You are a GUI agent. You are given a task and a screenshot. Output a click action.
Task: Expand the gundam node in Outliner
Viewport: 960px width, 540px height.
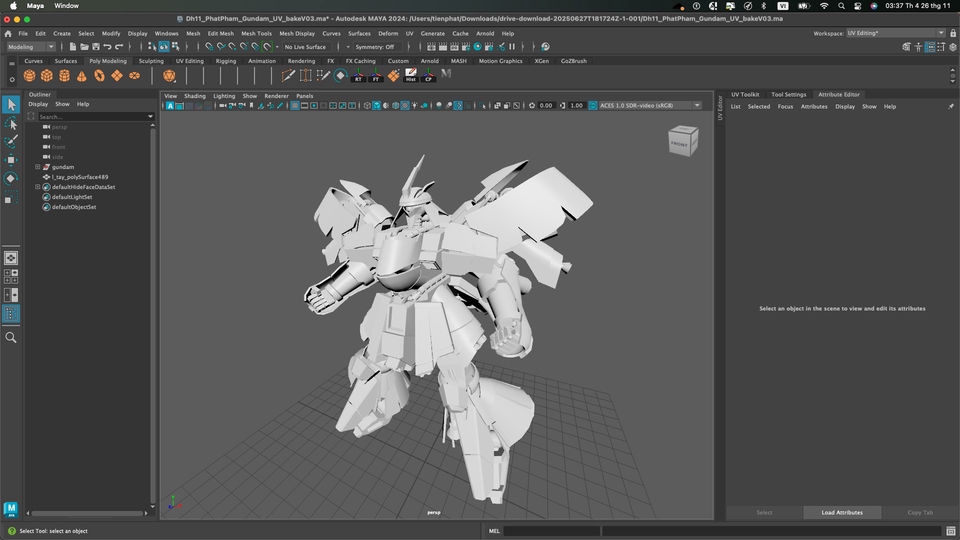click(x=38, y=167)
